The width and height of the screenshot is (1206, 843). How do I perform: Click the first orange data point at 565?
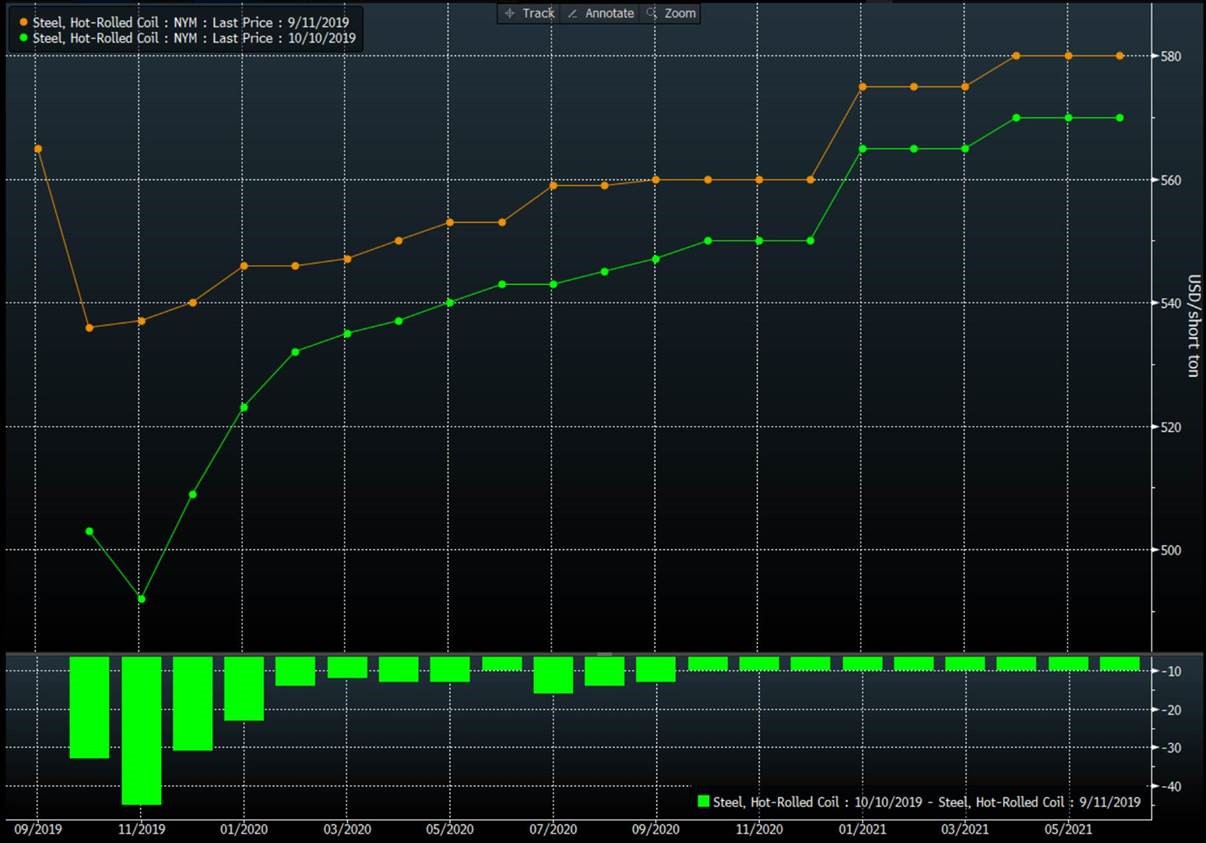pyautogui.click(x=38, y=148)
